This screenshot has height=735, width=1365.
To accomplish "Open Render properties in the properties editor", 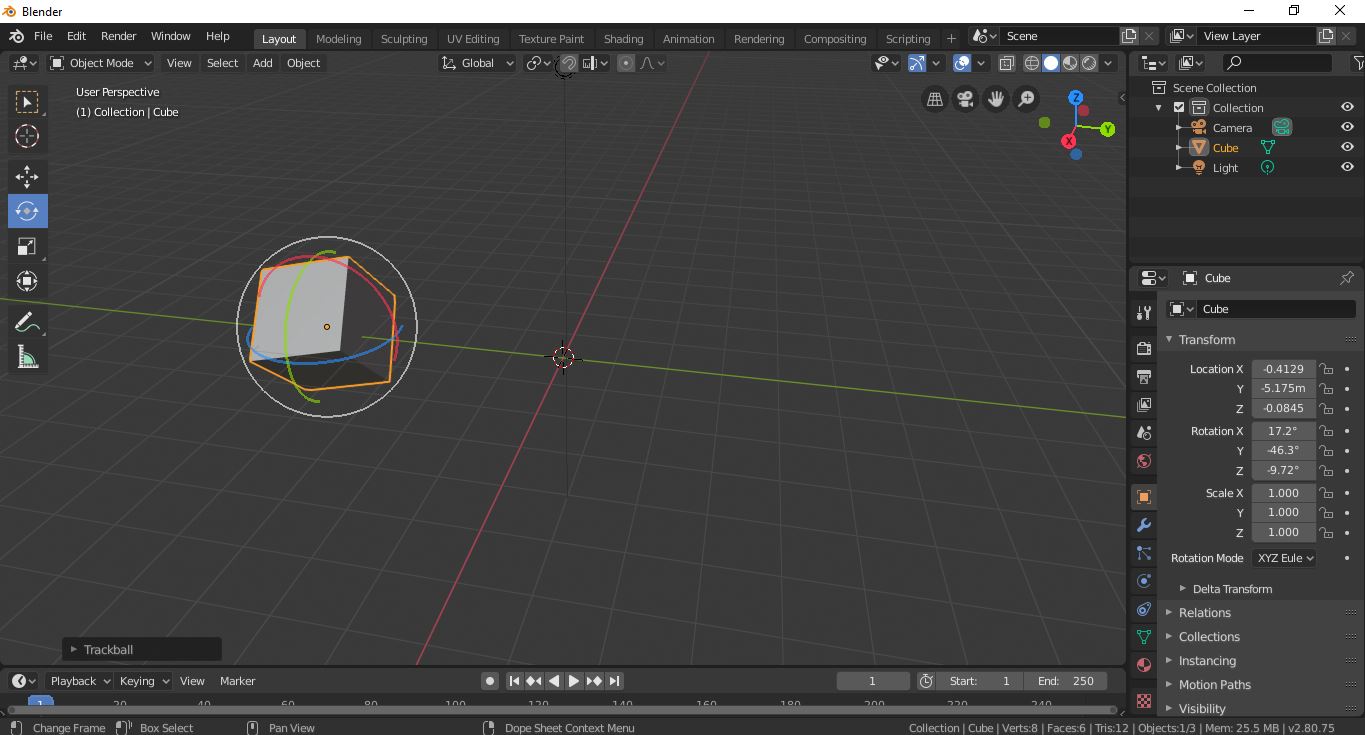I will (1143, 347).
